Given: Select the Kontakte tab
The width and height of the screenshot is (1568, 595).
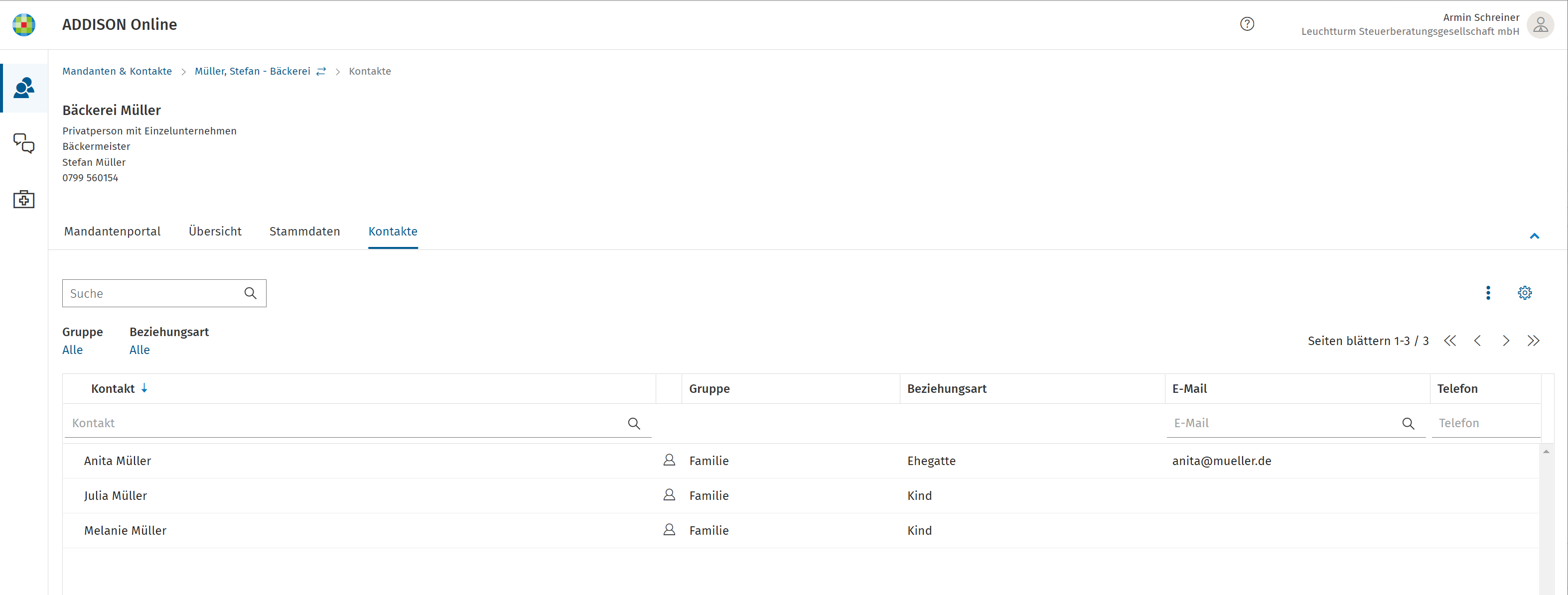Looking at the screenshot, I should pos(393,231).
